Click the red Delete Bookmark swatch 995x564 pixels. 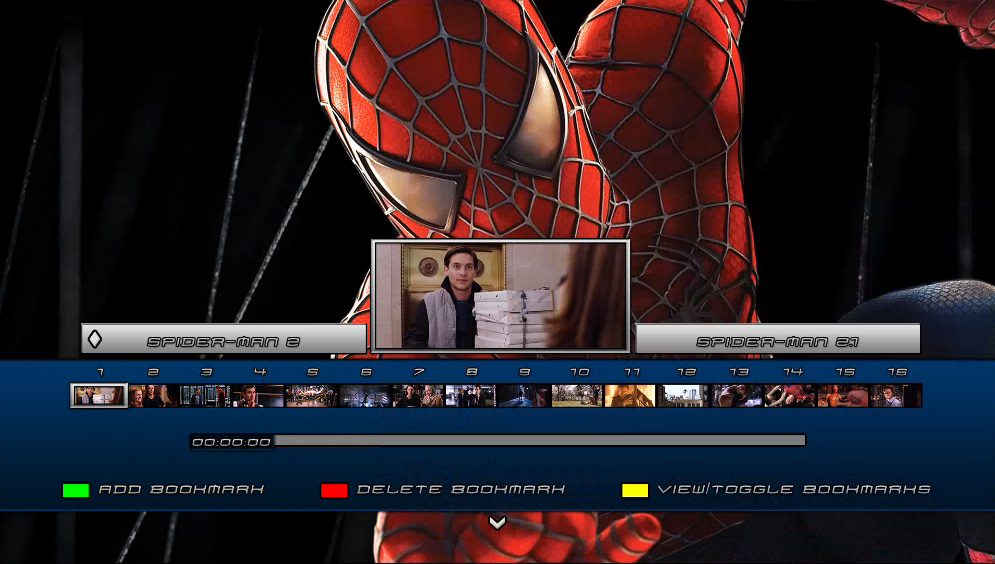pyautogui.click(x=334, y=490)
